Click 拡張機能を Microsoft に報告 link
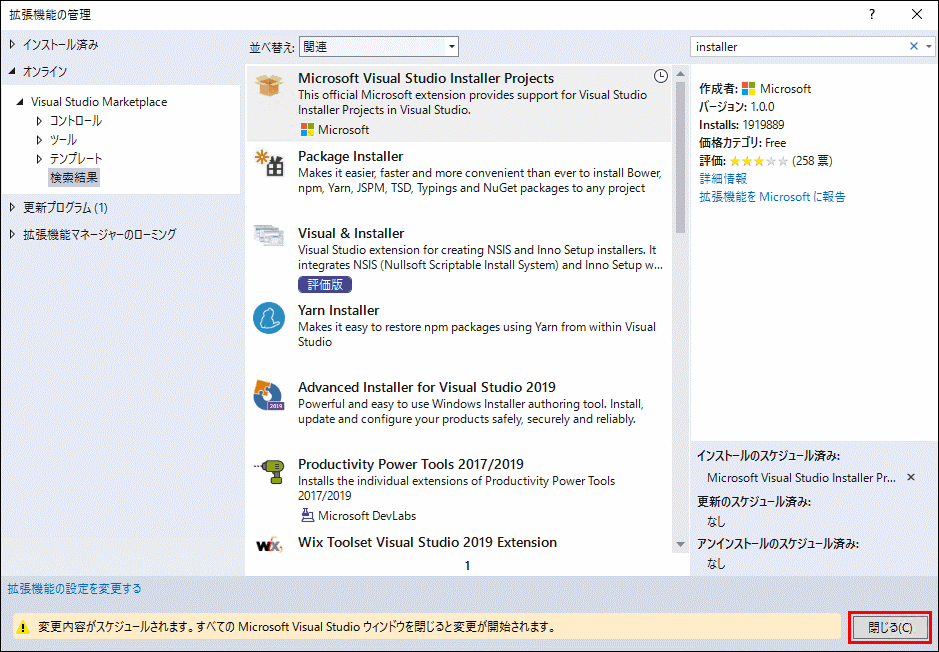Screen dimensions: 939x652 click(772, 196)
